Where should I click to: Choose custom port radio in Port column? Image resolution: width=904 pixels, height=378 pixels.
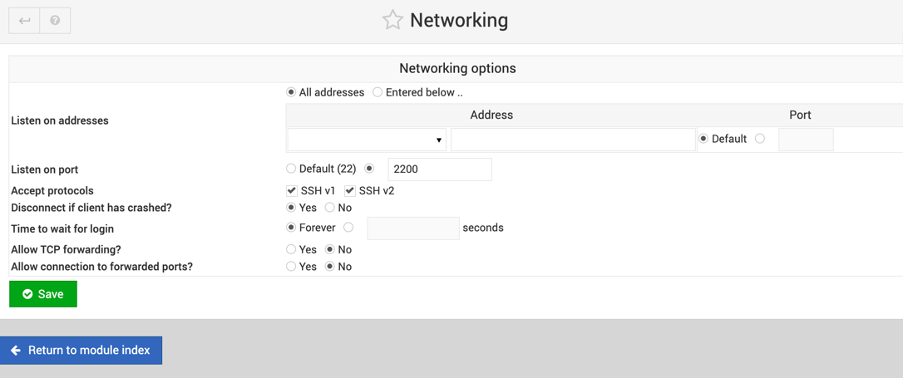(x=760, y=139)
